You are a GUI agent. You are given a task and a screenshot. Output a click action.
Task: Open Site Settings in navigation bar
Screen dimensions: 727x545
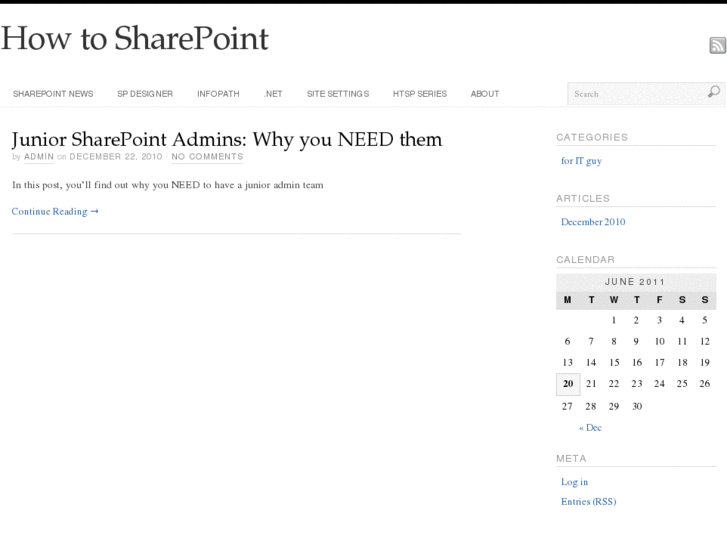pos(338,94)
